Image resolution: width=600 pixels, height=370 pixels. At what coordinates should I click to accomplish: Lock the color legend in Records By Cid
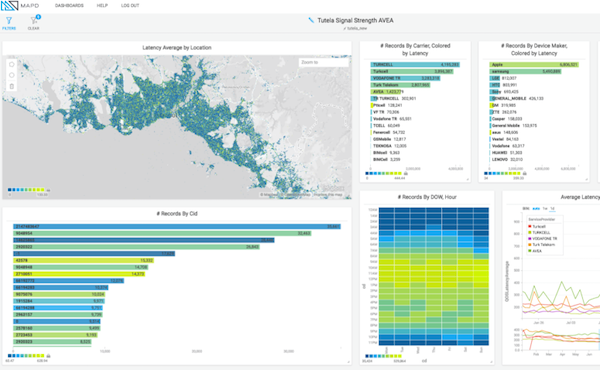[x=48, y=356]
